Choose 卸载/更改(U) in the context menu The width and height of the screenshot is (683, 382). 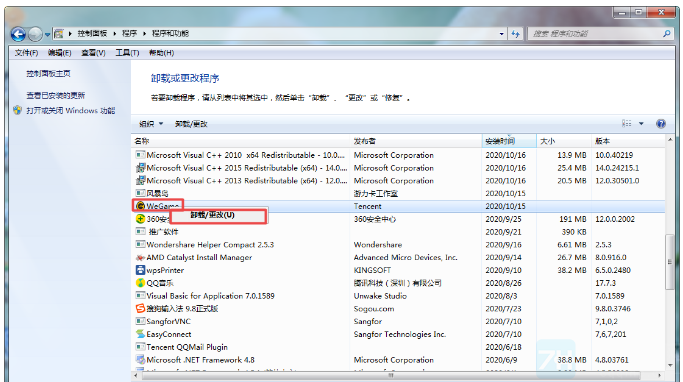pos(219,215)
